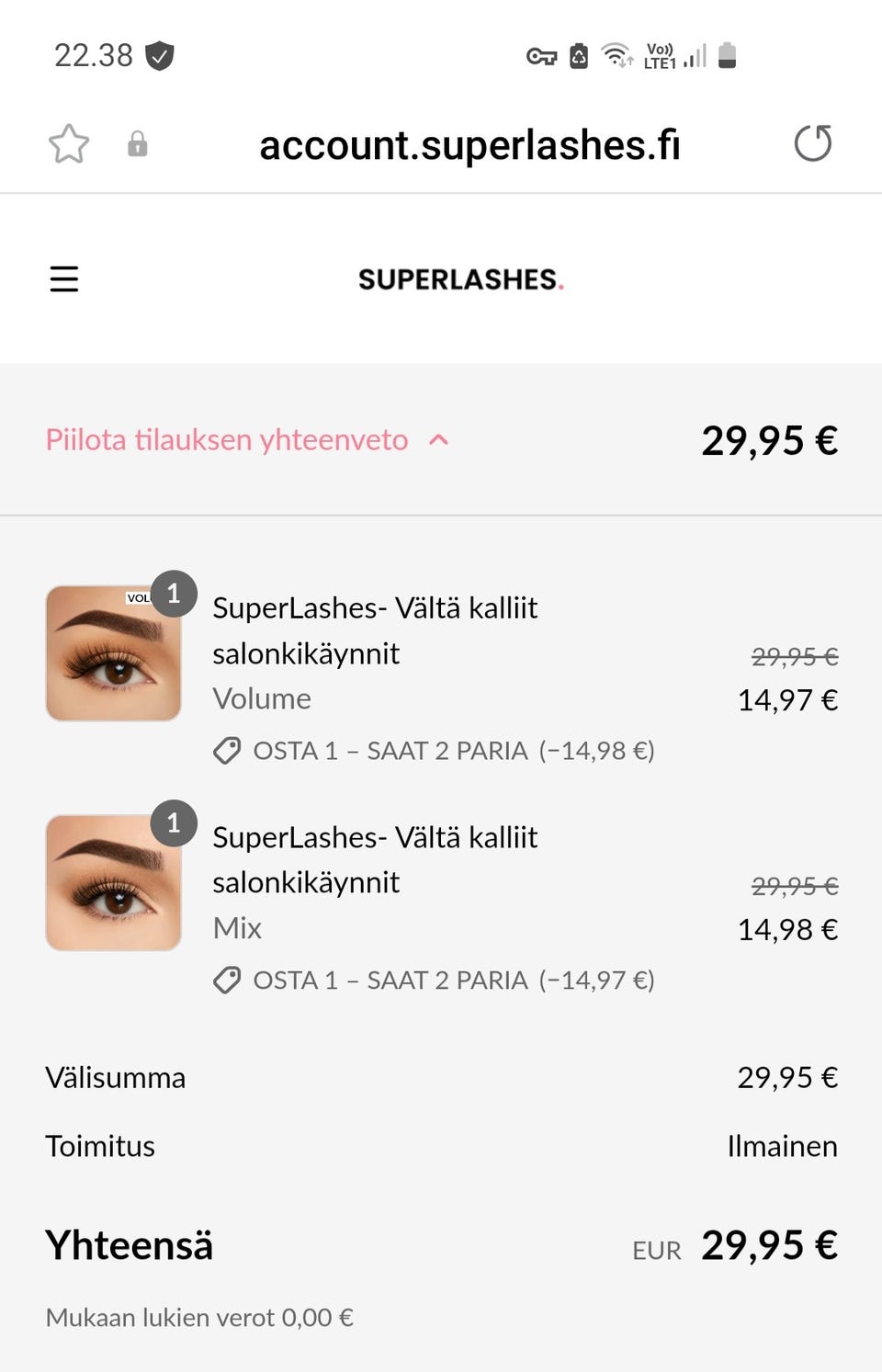Collapse order summary with the chevron arrow
This screenshot has width=882, height=1372.
(439, 440)
